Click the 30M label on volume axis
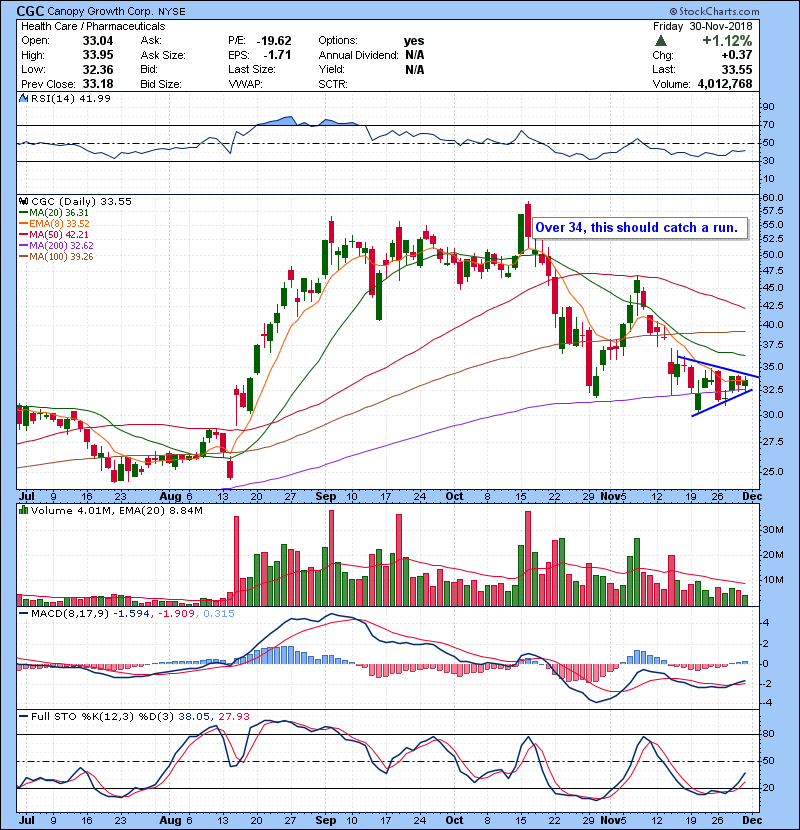 pyautogui.click(x=772, y=530)
